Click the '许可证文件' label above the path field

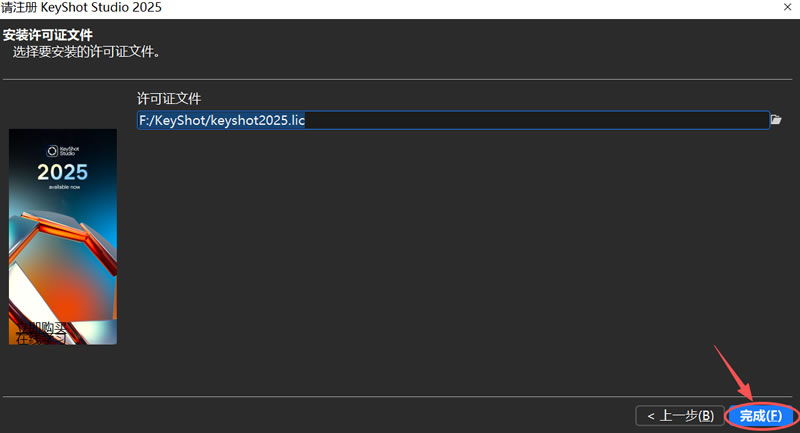[x=170, y=98]
